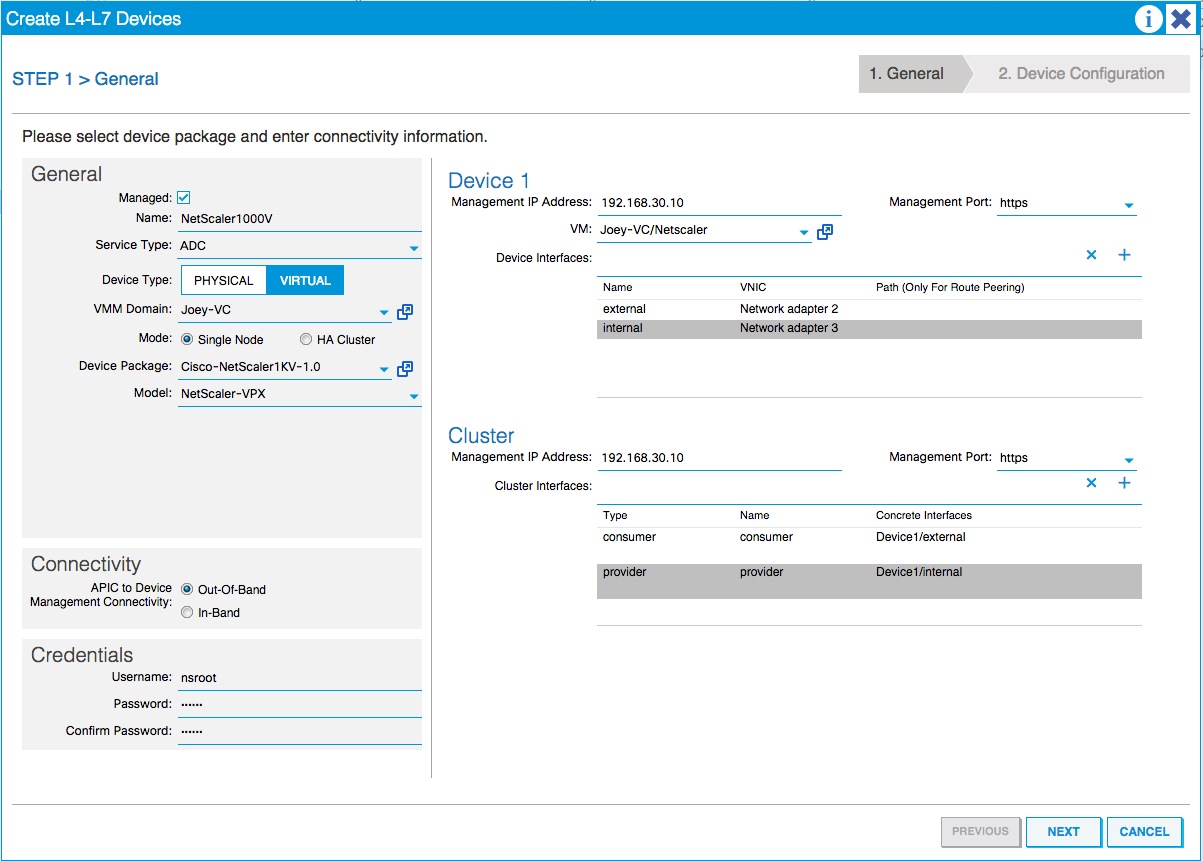This screenshot has width=1203, height=861.
Task: Open the VMM Domain browse icon
Action: pos(404,311)
